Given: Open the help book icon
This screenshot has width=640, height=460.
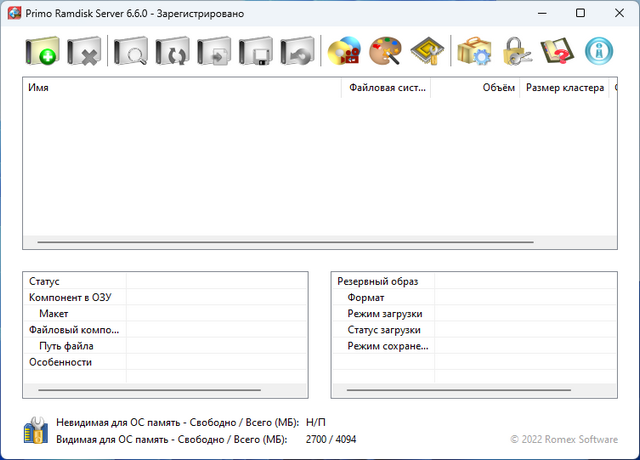Looking at the screenshot, I should 557,51.
